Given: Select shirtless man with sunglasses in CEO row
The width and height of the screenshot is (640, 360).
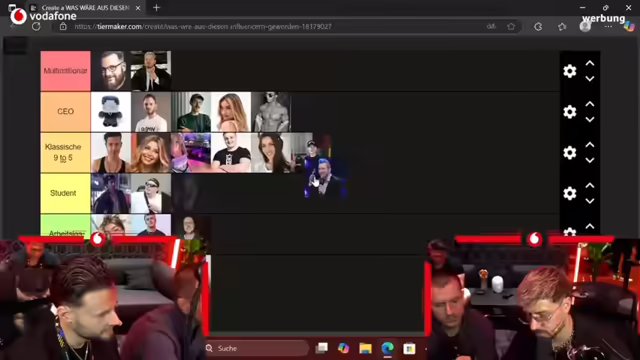Looking at the screenshot, I should [271, 111].
